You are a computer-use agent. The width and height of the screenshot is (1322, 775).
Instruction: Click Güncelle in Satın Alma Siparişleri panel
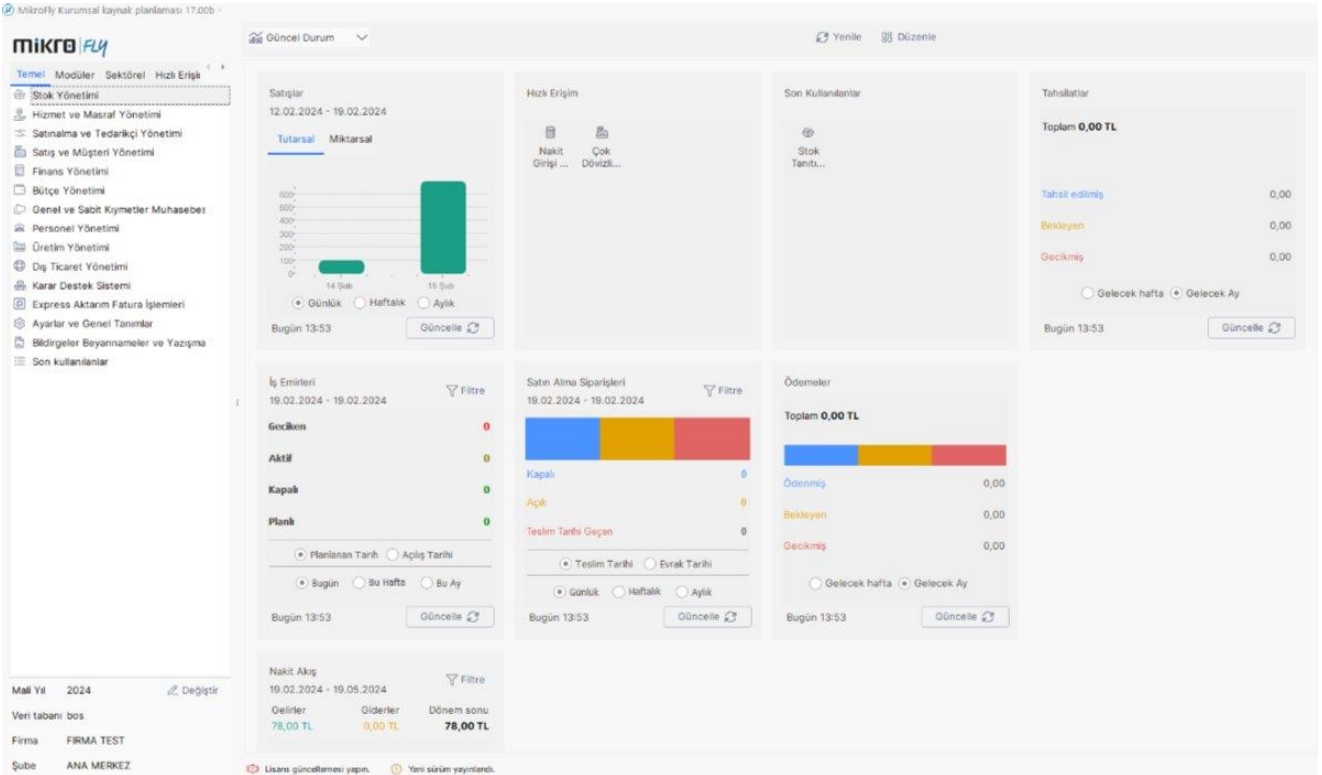click(707, 617)
